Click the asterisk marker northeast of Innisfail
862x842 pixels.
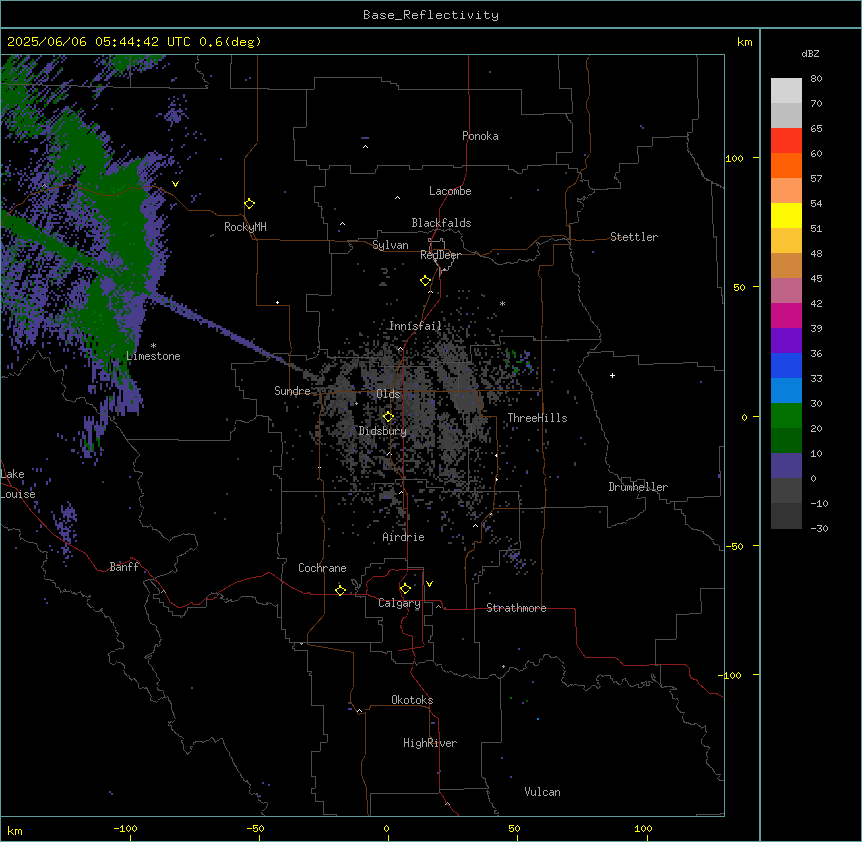tap(502, 304)
